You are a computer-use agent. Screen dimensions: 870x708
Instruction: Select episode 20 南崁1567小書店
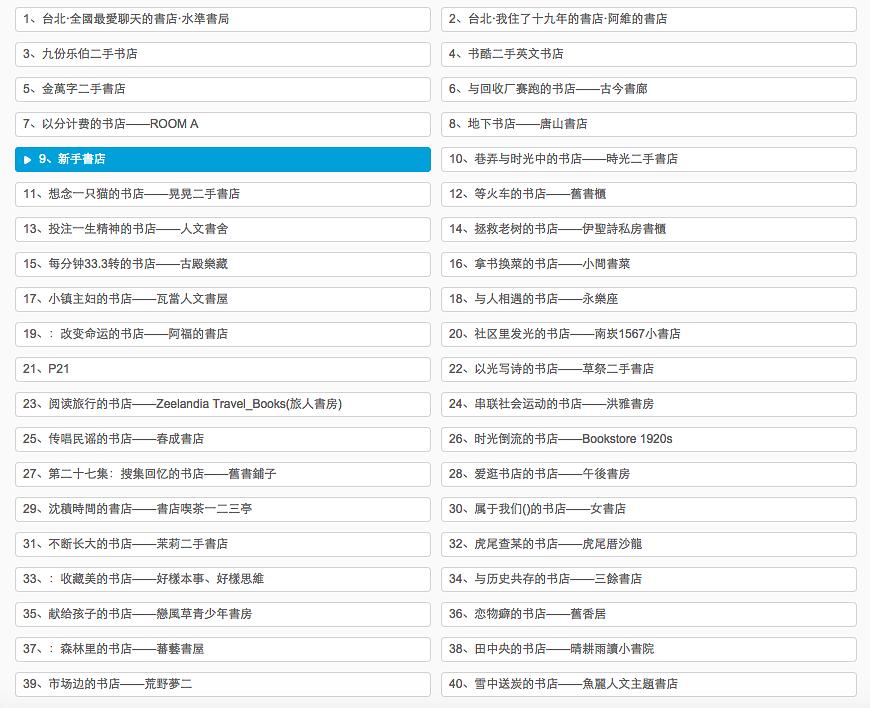tap(649, 334)
